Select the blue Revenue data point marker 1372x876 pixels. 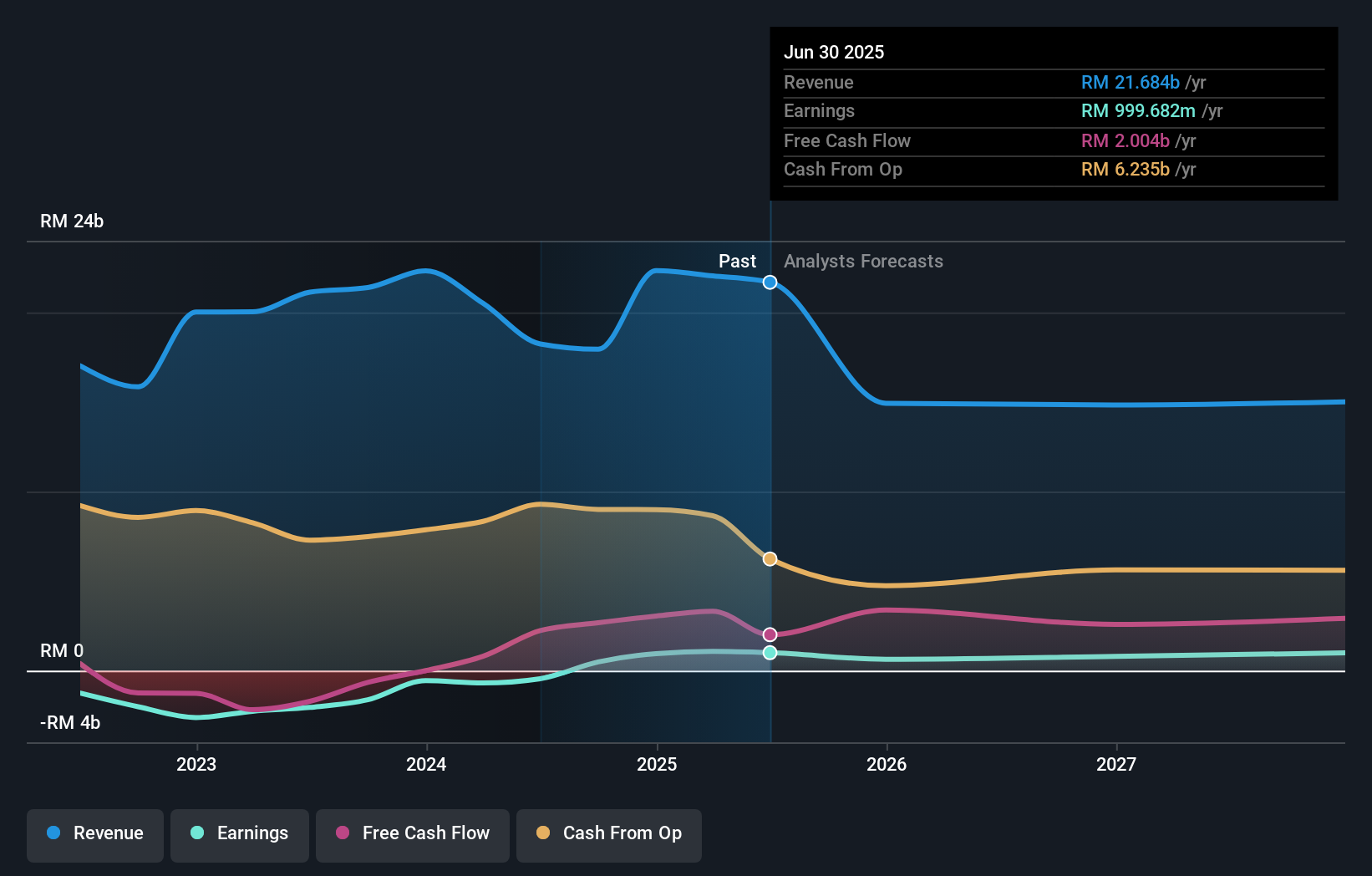click(769, 282)
